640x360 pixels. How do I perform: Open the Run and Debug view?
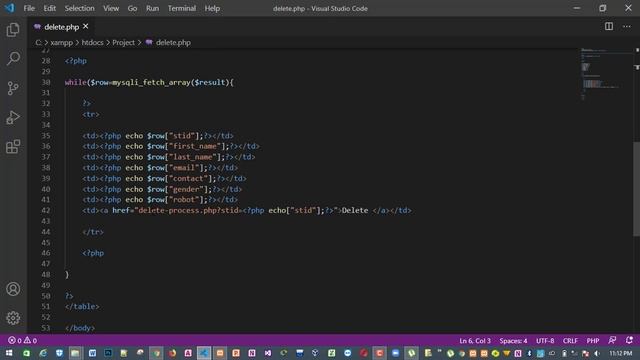coord(13,118)
